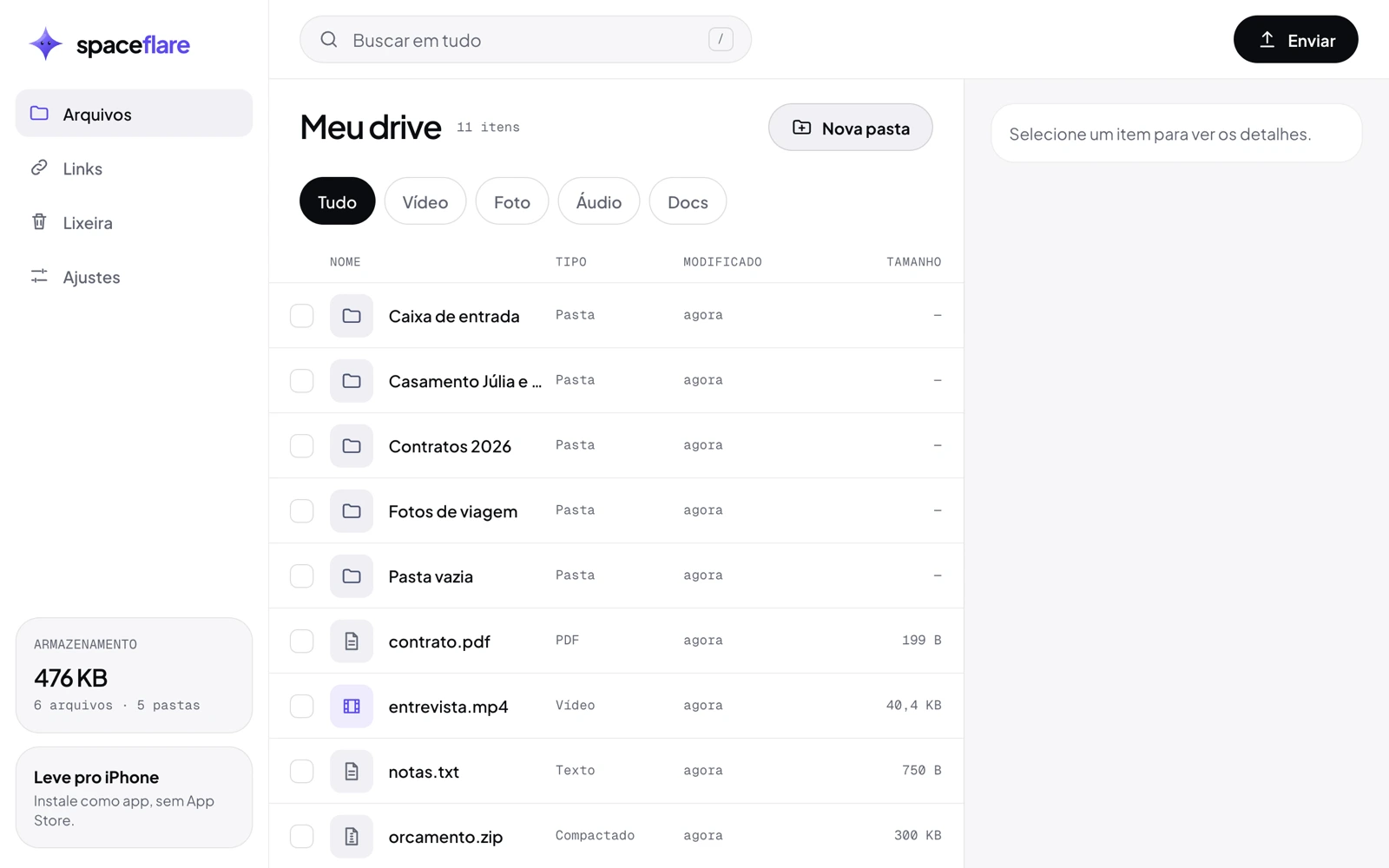The width and height of the screenshot is (1389, 868).
Task: Click the archive icon for orcamento.zip
Action: (352, 837)
